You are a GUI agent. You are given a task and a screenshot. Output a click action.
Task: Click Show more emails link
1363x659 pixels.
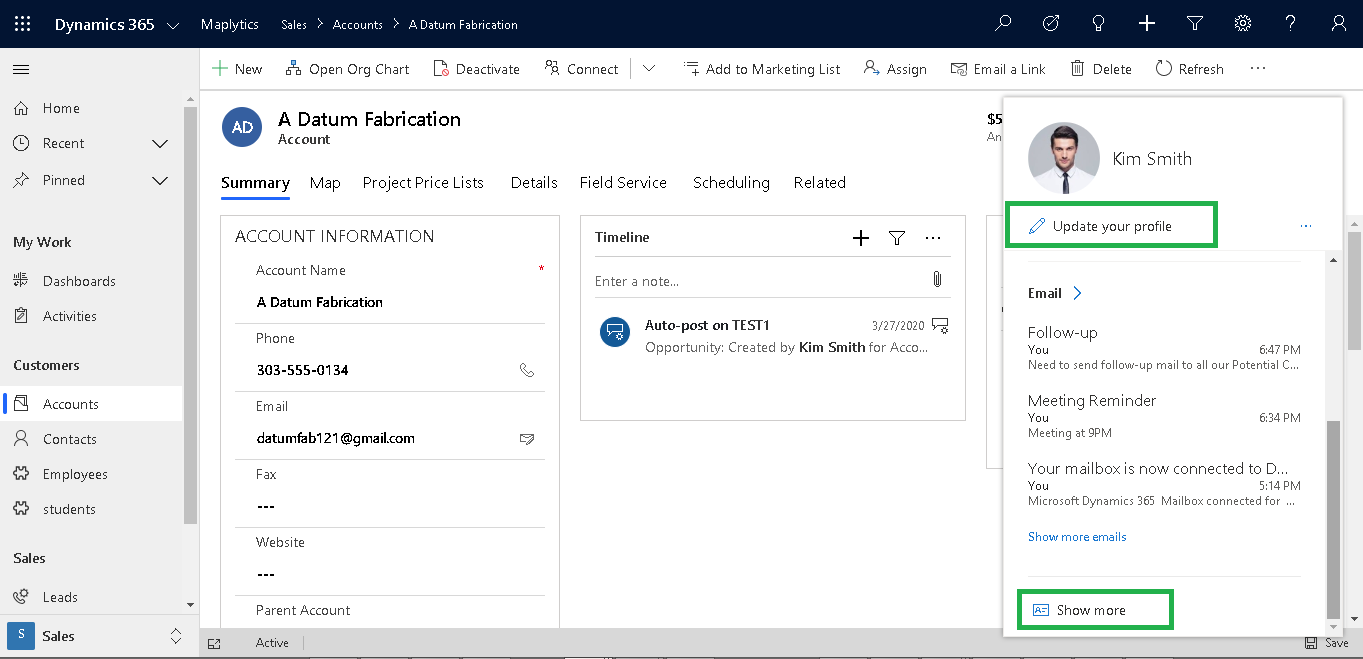[x=1077, y=537]
